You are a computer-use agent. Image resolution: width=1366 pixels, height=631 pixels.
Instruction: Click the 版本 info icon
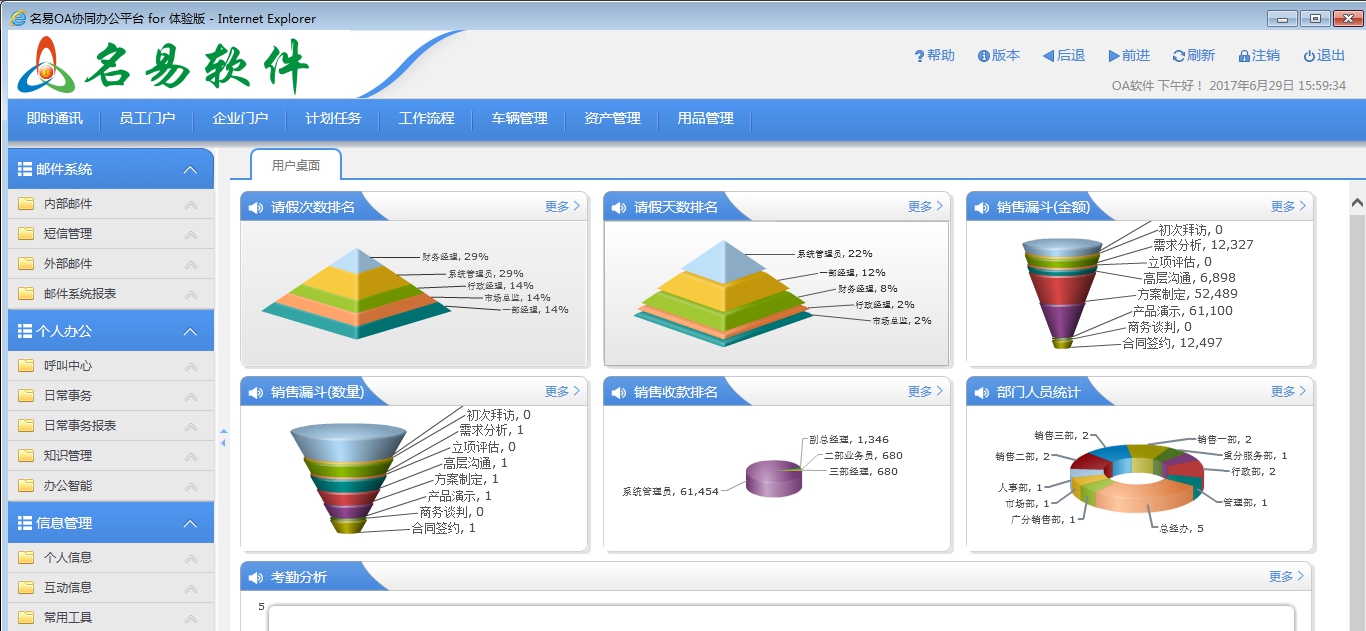[x=985, y=56]
